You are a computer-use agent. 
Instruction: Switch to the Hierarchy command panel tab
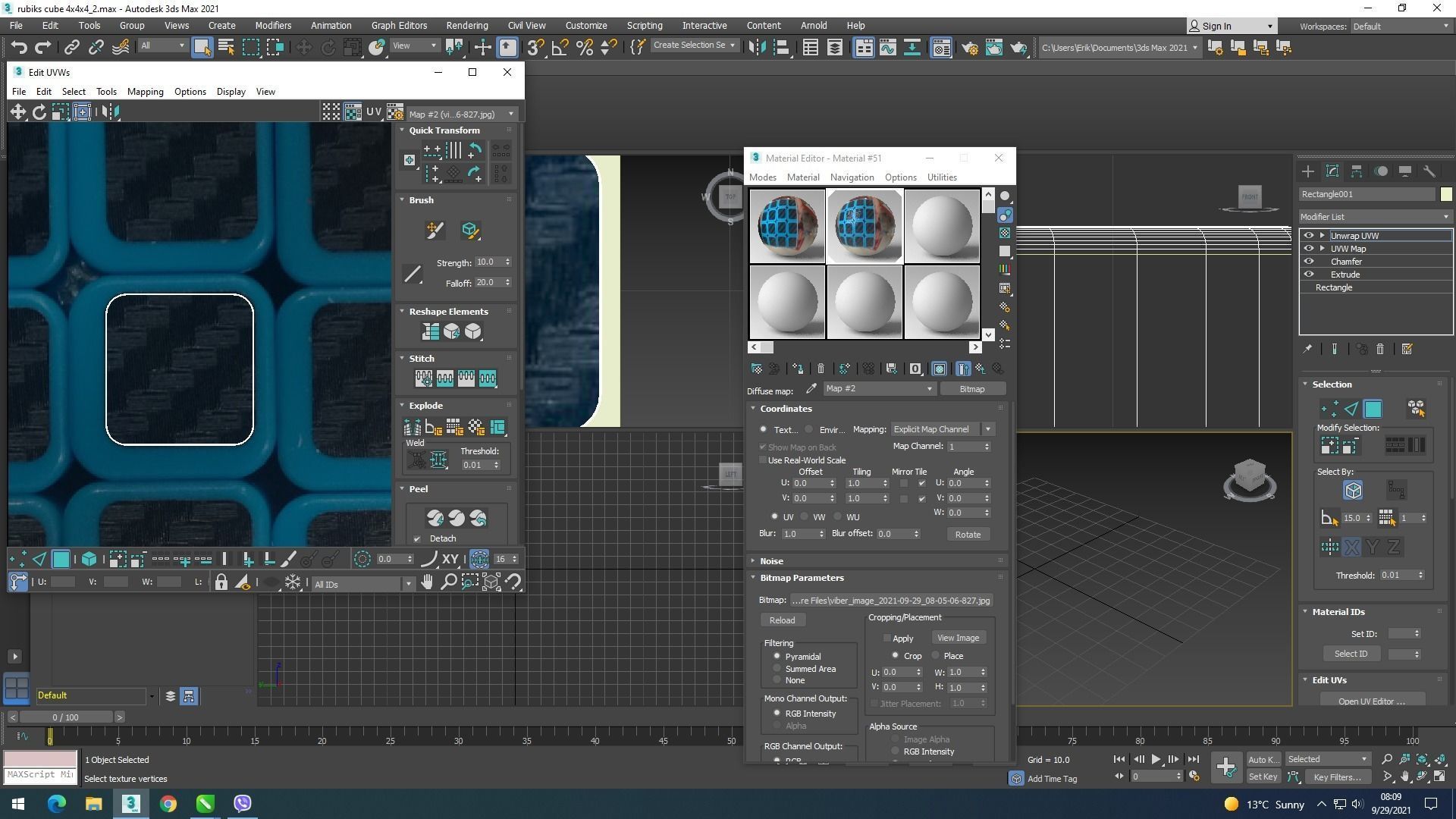pos(1357,171)
